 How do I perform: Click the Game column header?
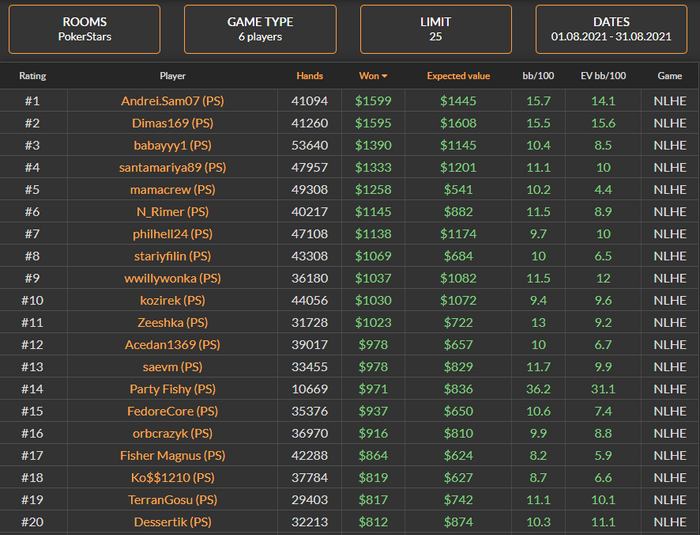pyautogui.click(x=669, y=76)
